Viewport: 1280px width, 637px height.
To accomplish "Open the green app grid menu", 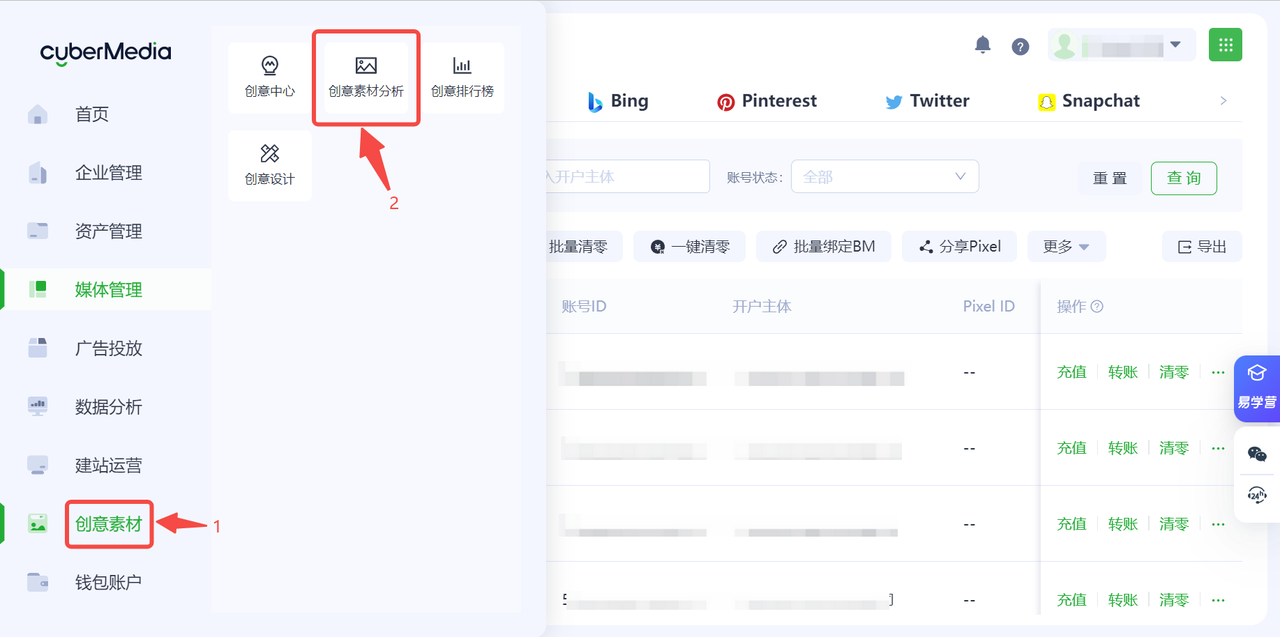I will pos(1225,45).
